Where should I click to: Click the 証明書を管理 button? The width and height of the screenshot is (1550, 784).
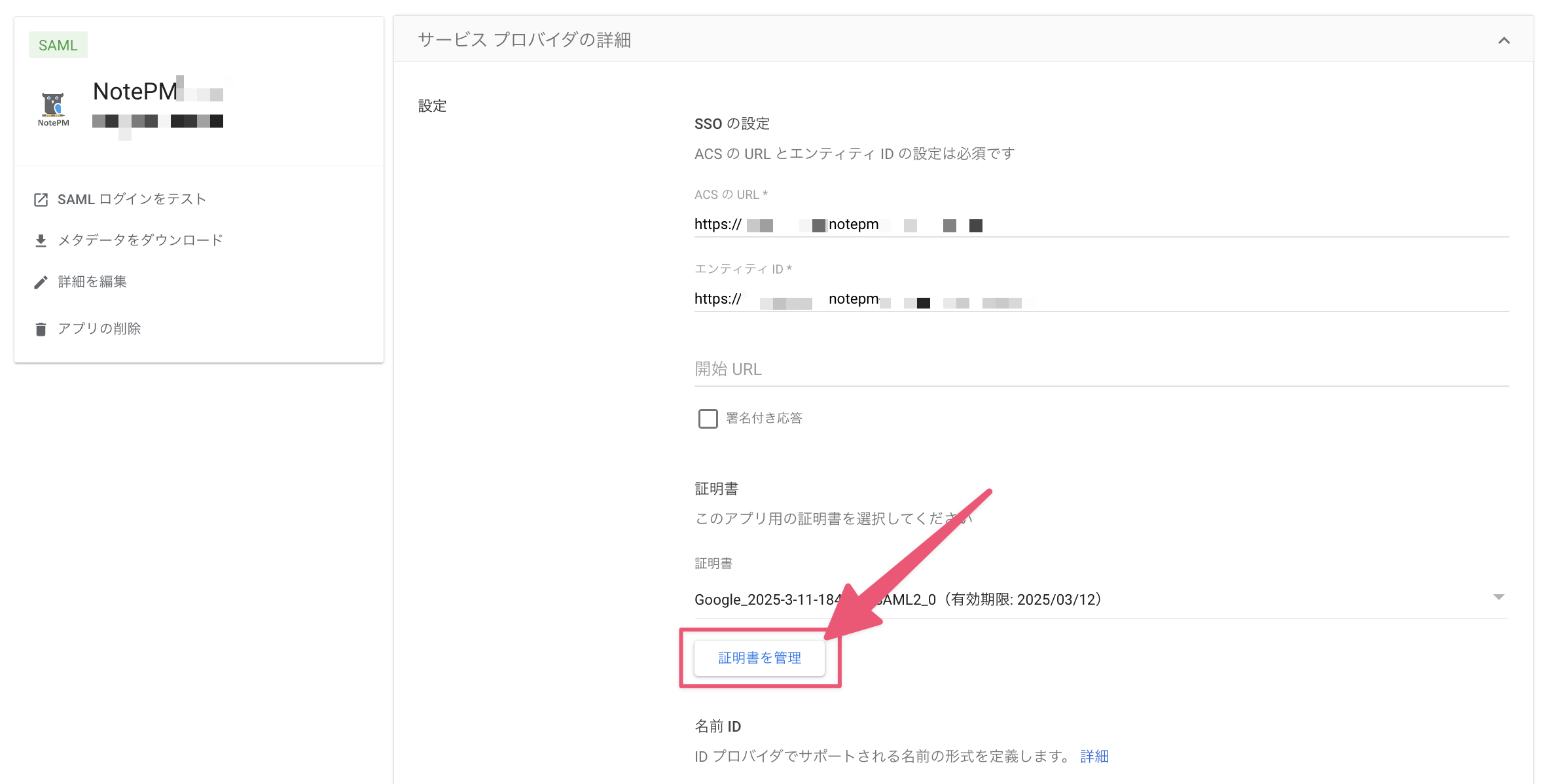(759, 658)
